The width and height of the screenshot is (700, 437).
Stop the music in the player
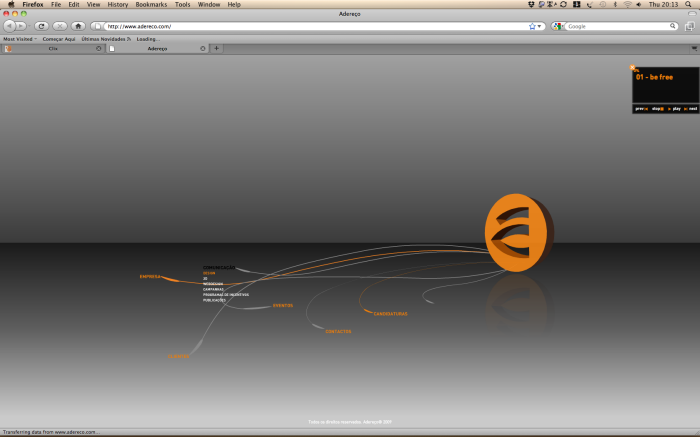pos(658,108)
